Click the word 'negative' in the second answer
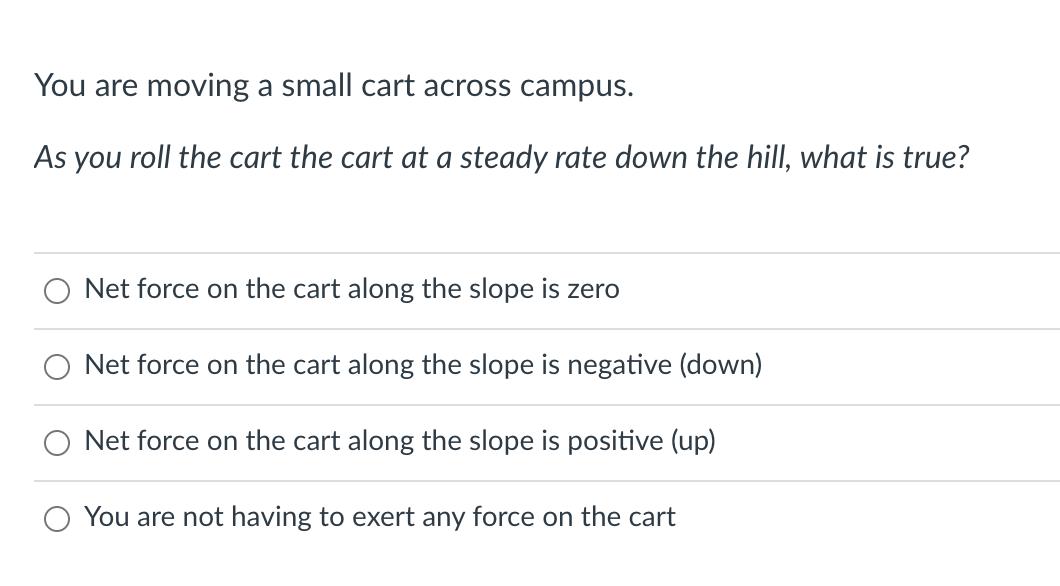 (619, 366)
